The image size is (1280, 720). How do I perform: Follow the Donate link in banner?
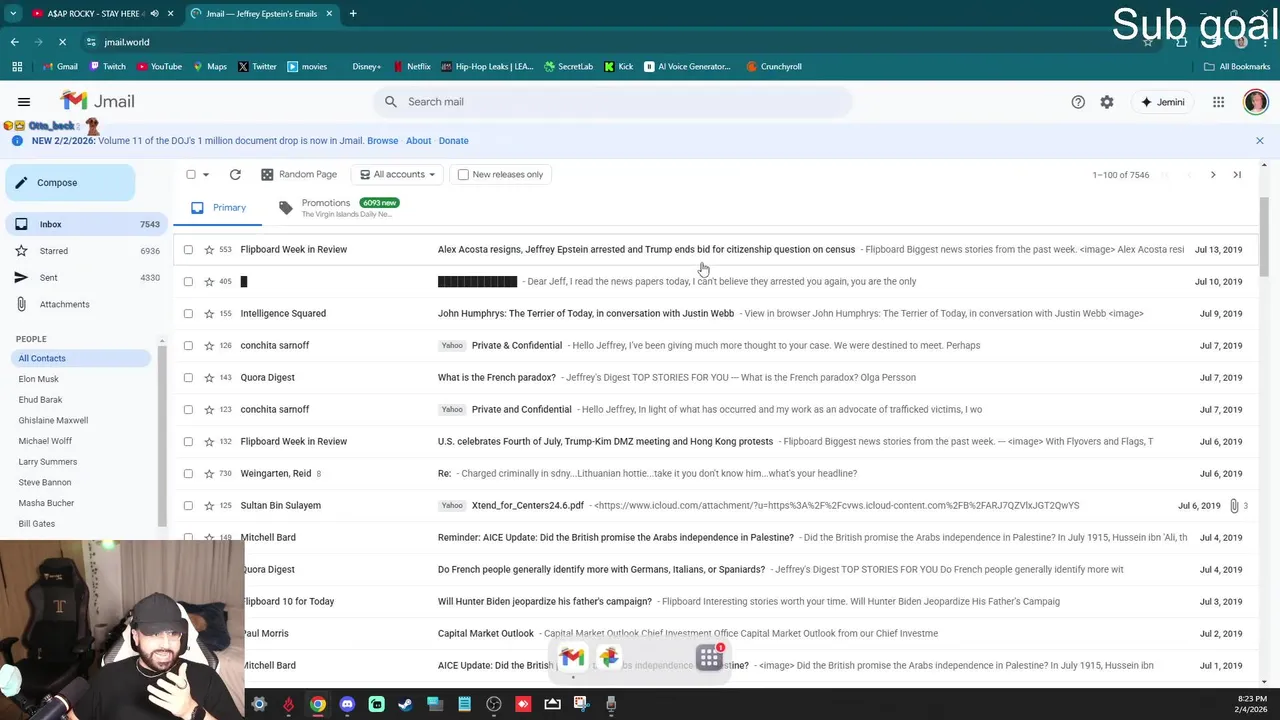click(453, 141)
